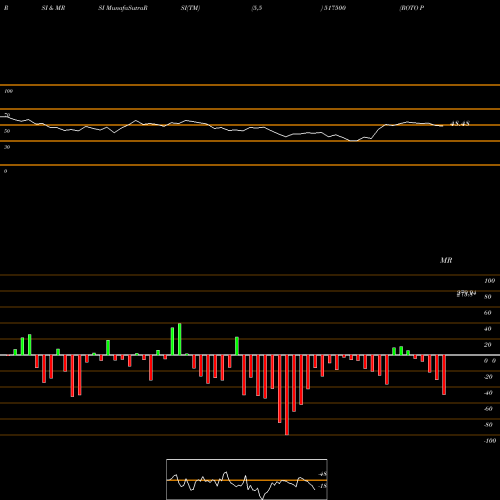Click the '(ROTO P' header text
Screen dimensions: 500x500
[x=412, y=8]
